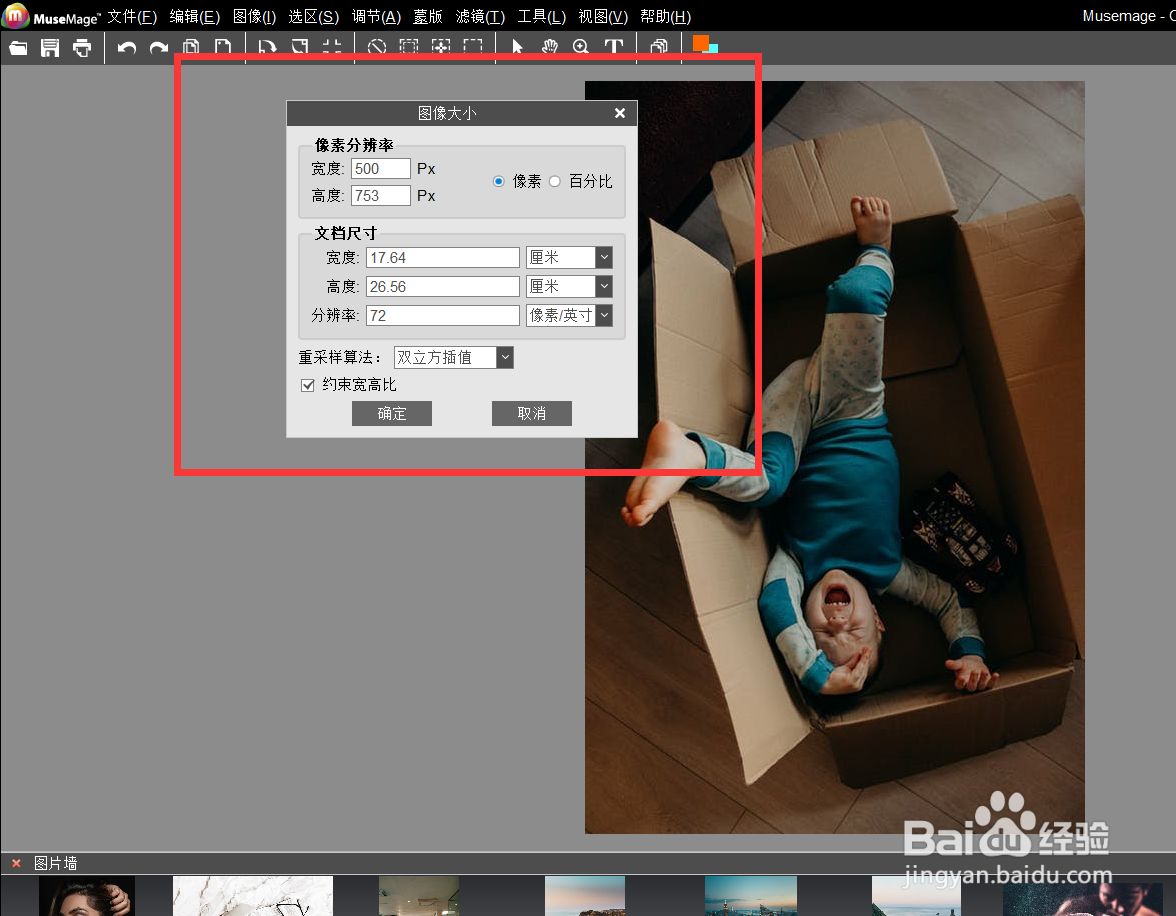This screenshot has height=916, width=1176.
Task: Close the 图片墙 panel
Action: [16, 863]
